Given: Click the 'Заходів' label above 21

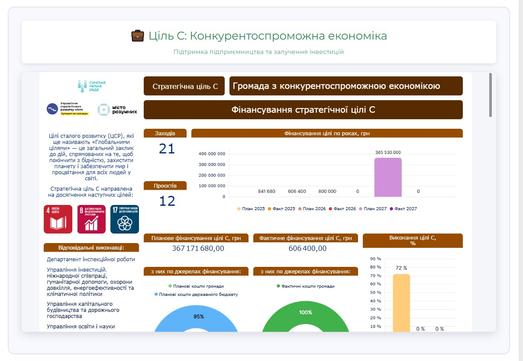Looking at the screenshot, I should [165, 133].
